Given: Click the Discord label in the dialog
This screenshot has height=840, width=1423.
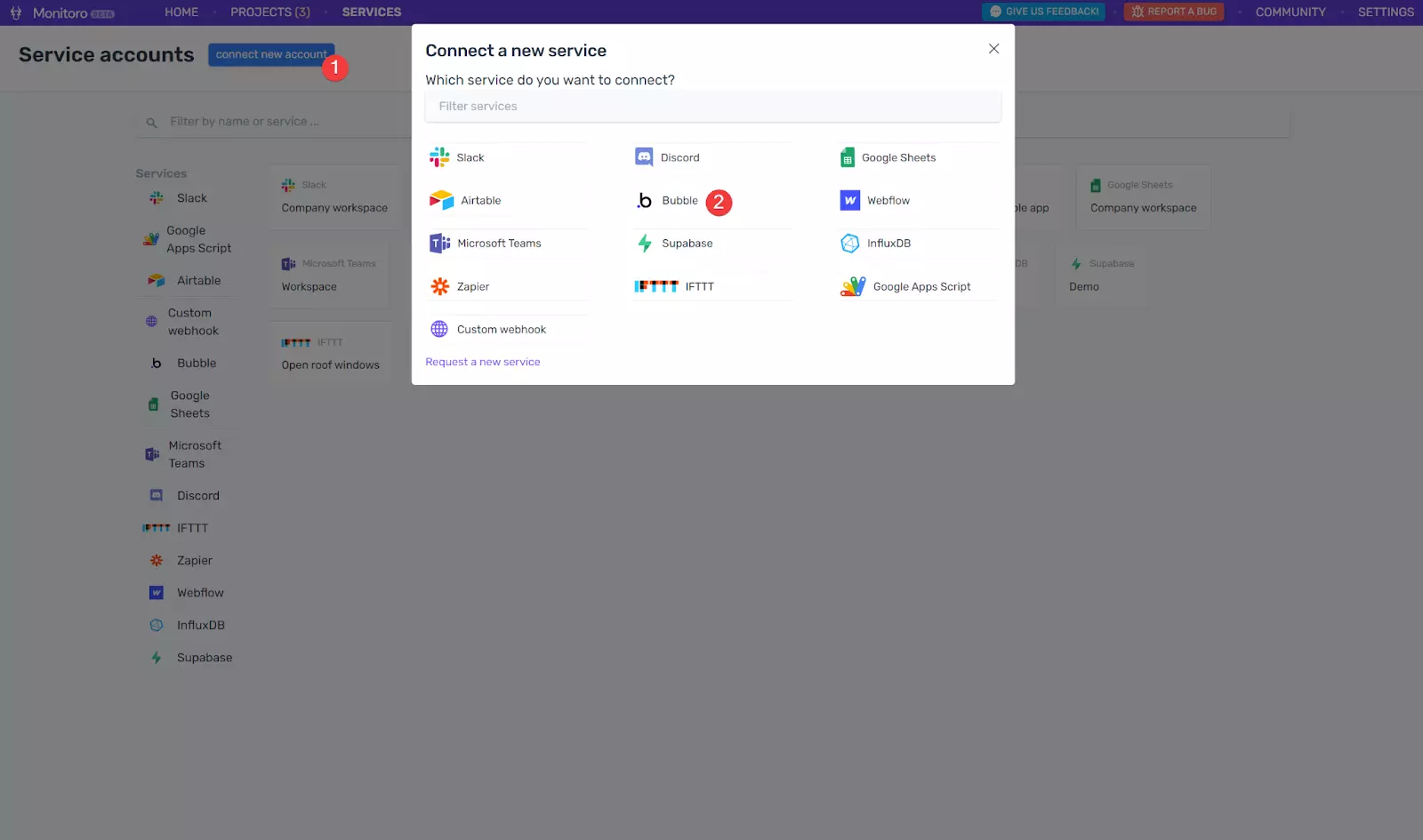Looking at the screenshot, I should [680, 157].
